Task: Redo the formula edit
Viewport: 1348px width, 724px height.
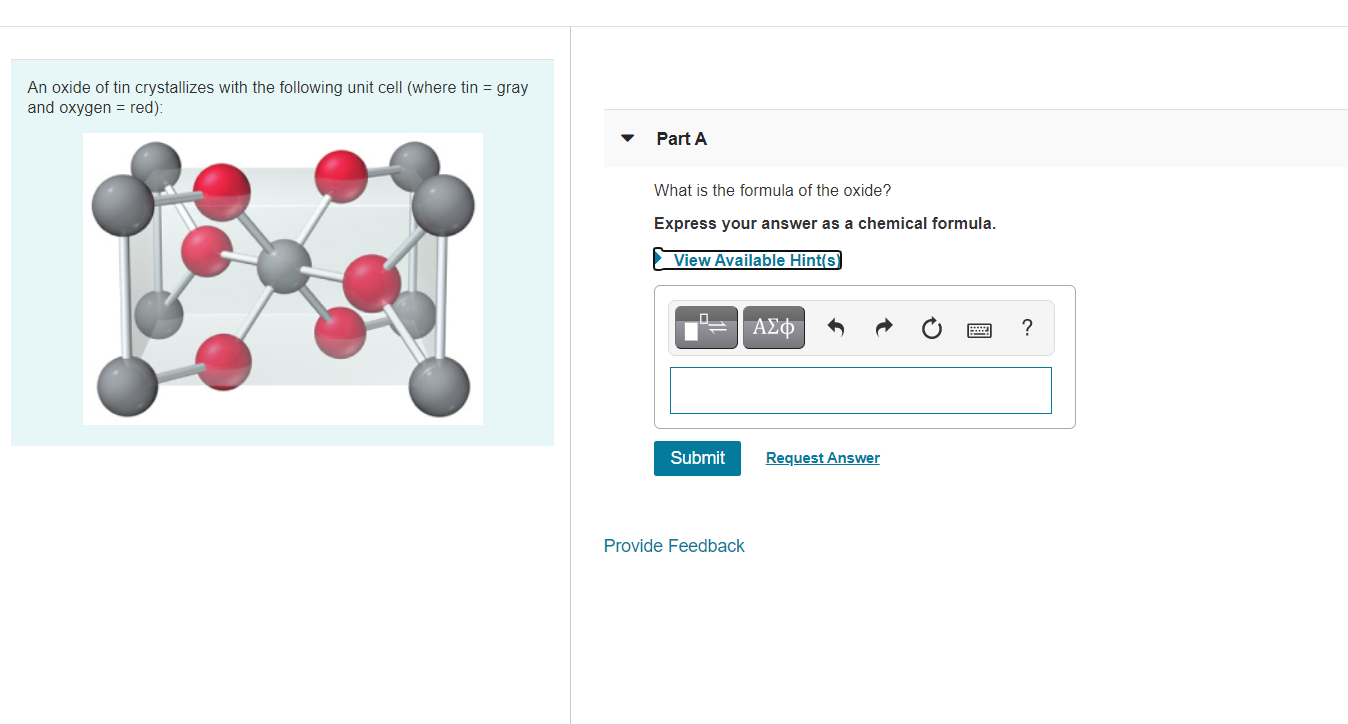Action: click(883, 327)
